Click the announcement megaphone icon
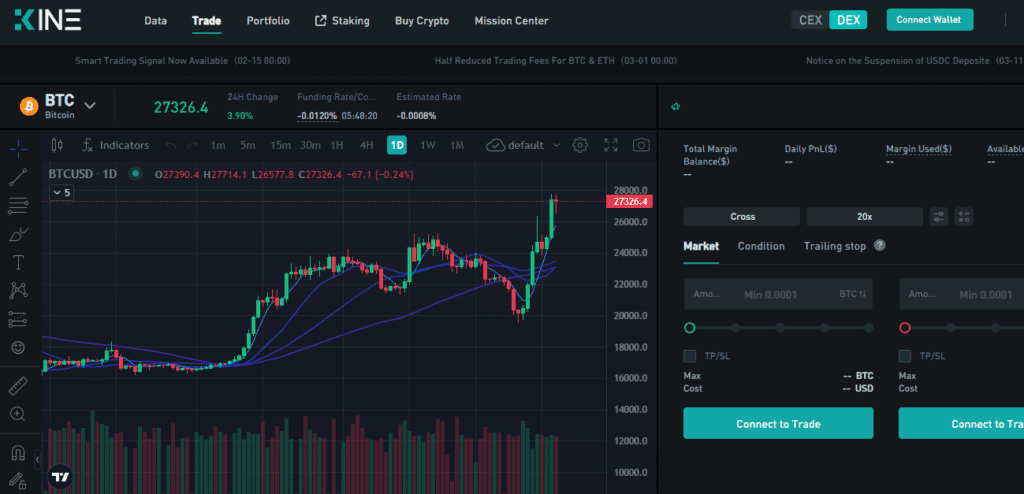 click(676, 107)
